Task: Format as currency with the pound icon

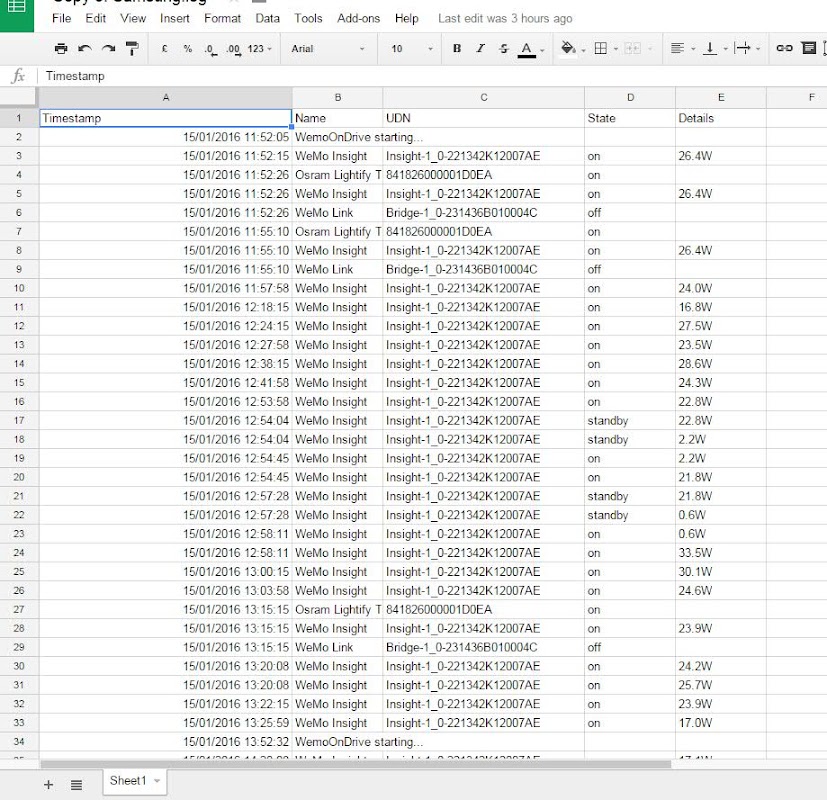Action: coord(165,49)
